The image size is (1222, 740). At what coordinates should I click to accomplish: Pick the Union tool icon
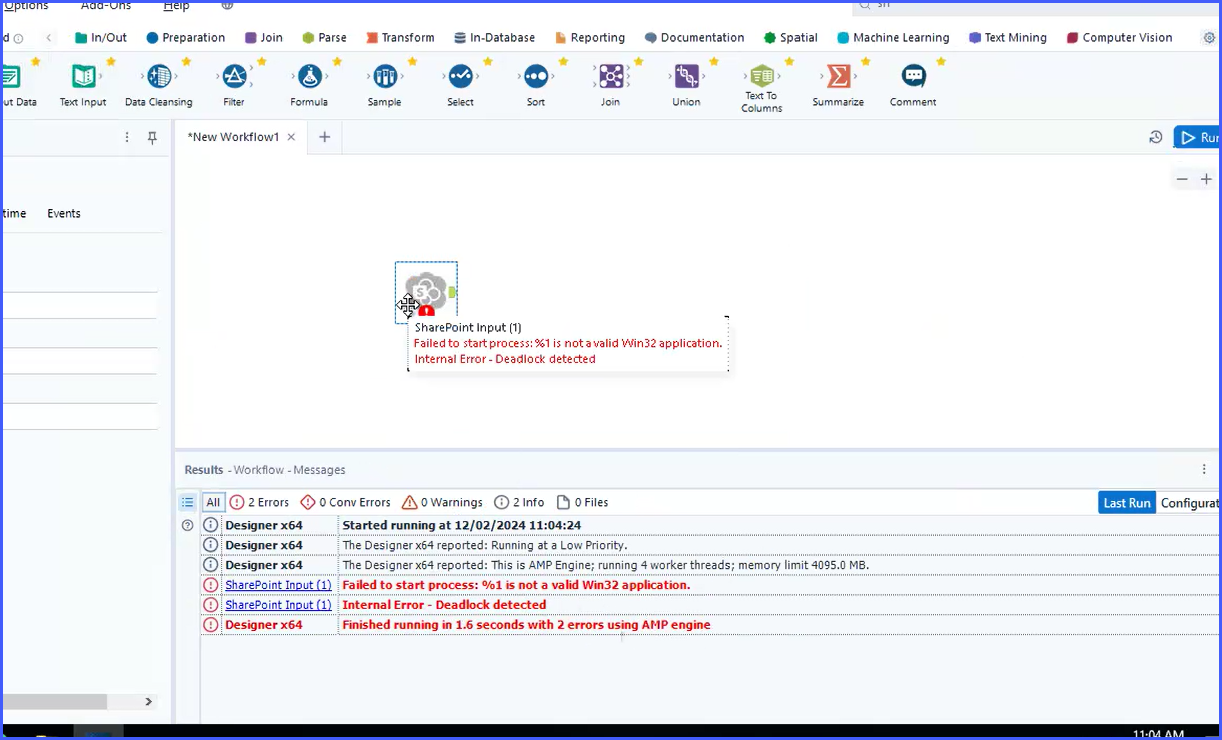686,77
